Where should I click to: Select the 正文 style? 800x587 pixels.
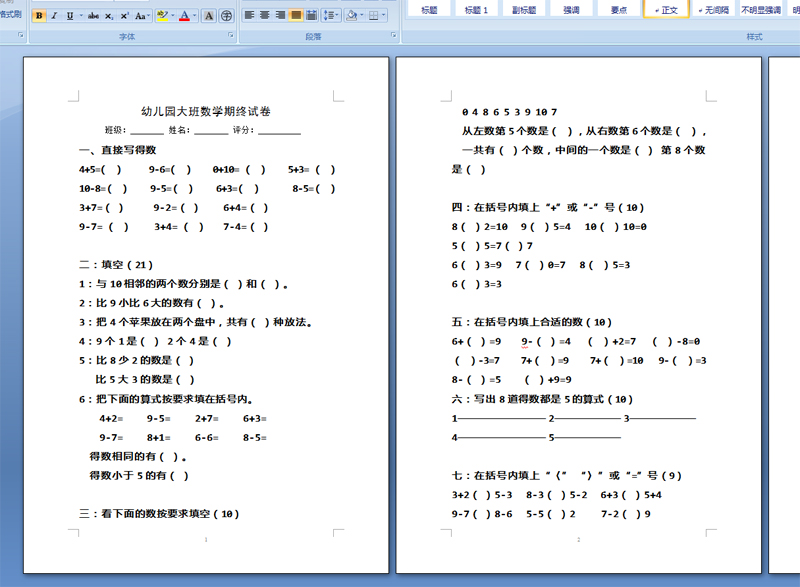(666, 9)
